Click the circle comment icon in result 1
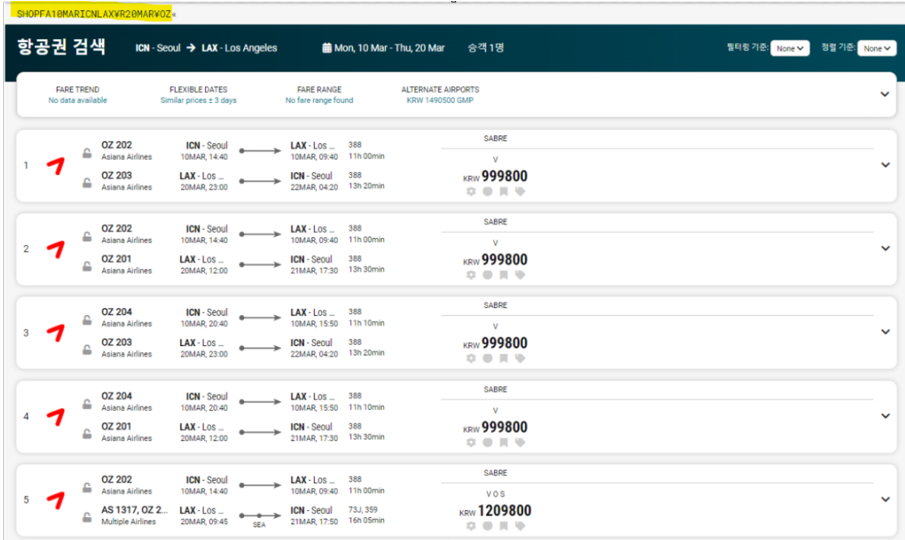This screenshot has width=905, height=540. [488, 192]
